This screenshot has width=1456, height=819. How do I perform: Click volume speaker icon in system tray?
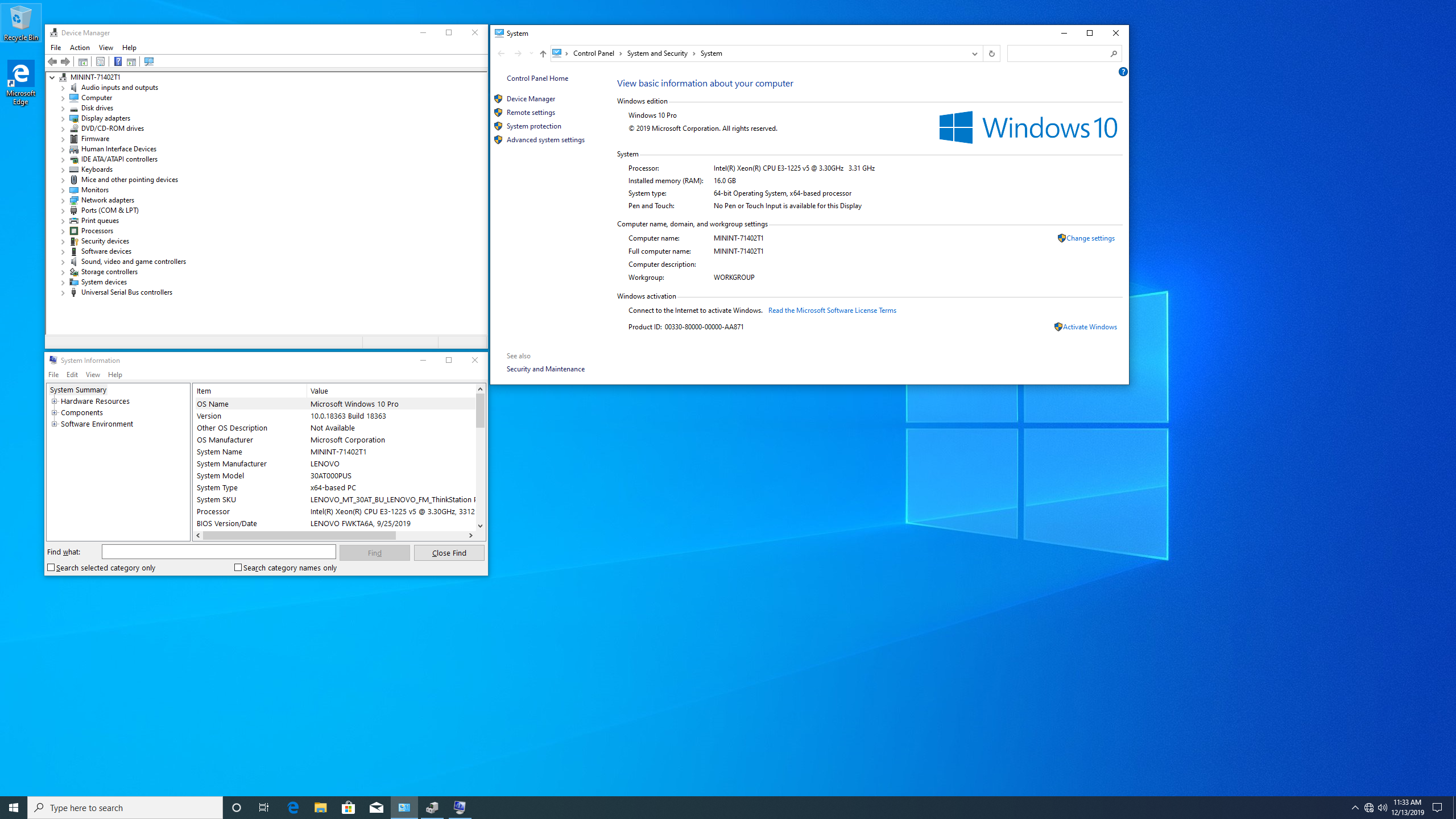coord(1383,808)
